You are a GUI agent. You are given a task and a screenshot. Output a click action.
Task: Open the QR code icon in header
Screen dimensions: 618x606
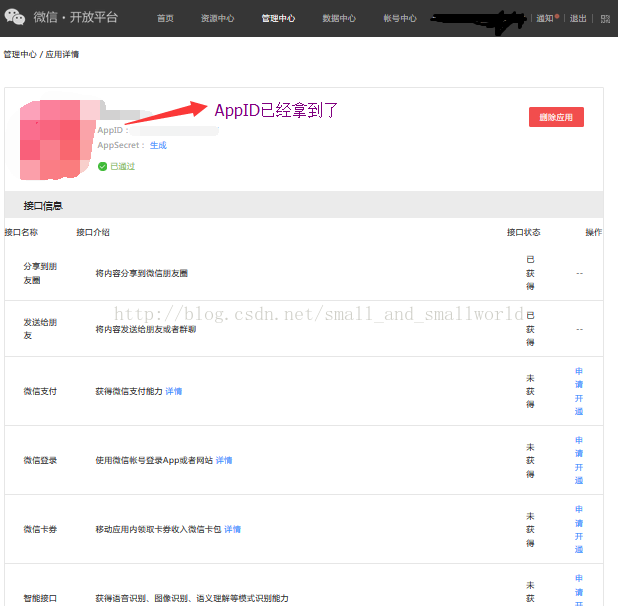point(605,19)
